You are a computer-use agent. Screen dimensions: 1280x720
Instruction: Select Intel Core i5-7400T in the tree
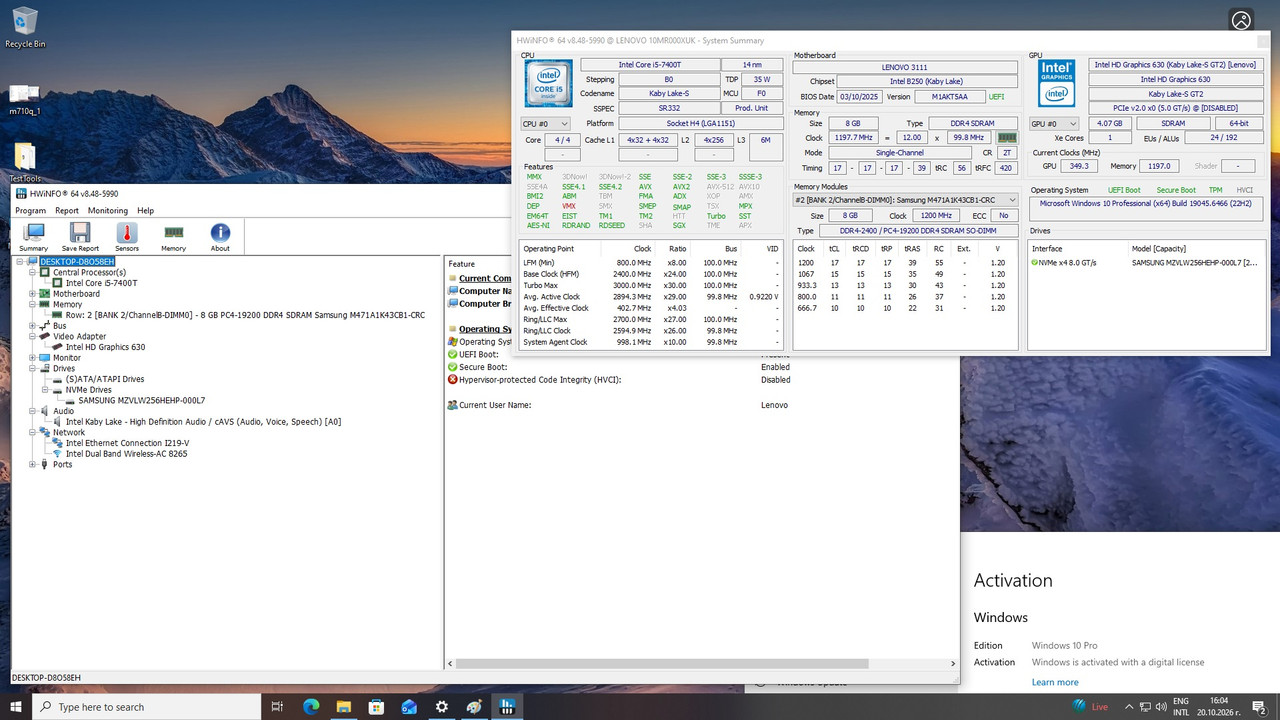[101, 283]
